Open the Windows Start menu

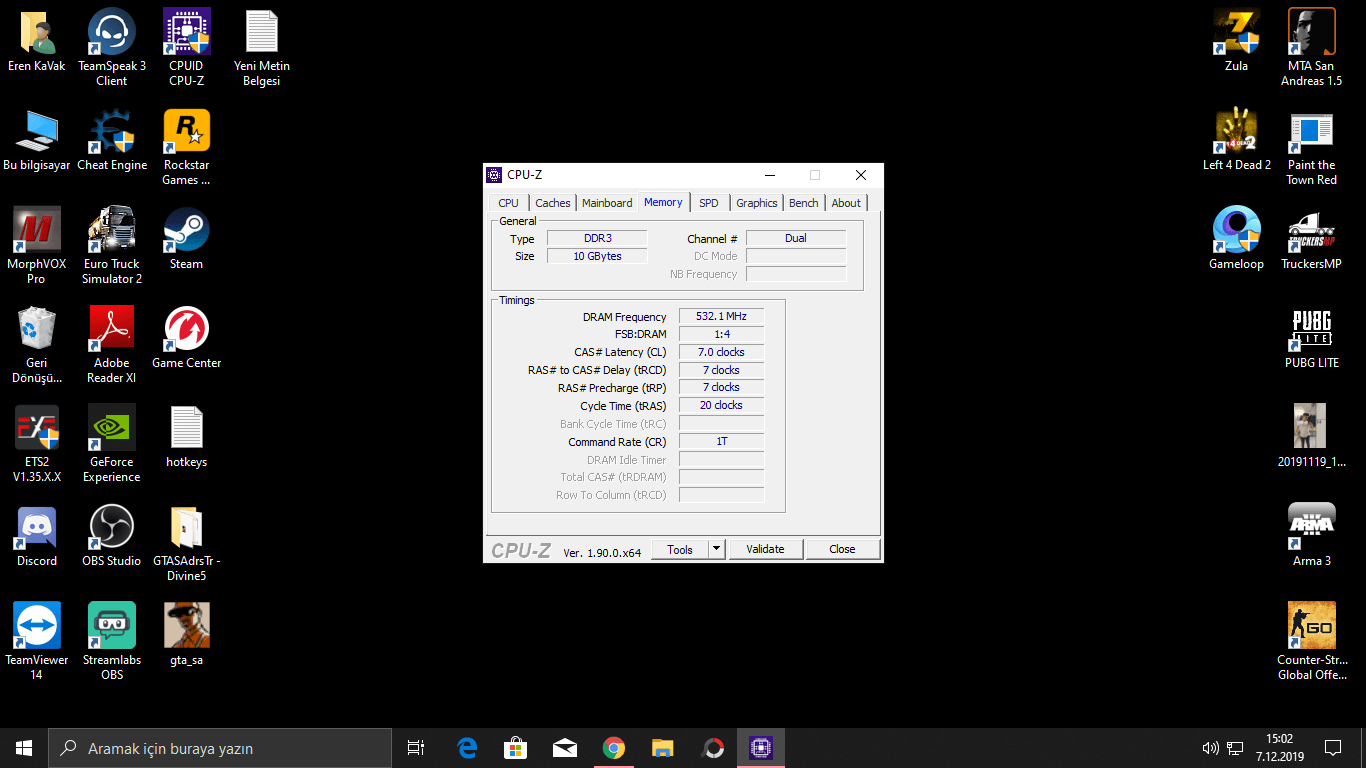click(x=24, y=748)
